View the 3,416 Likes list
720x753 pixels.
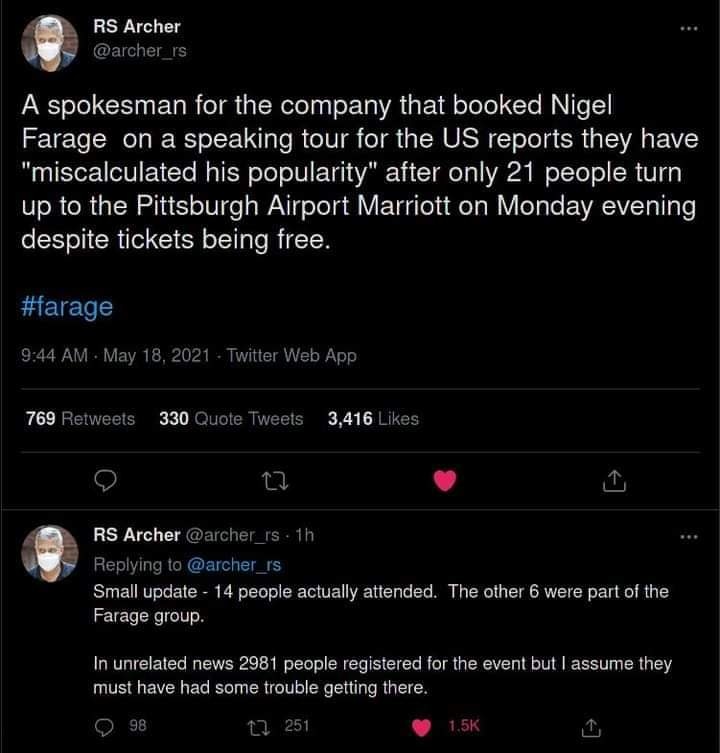click(x=373, y=419)
